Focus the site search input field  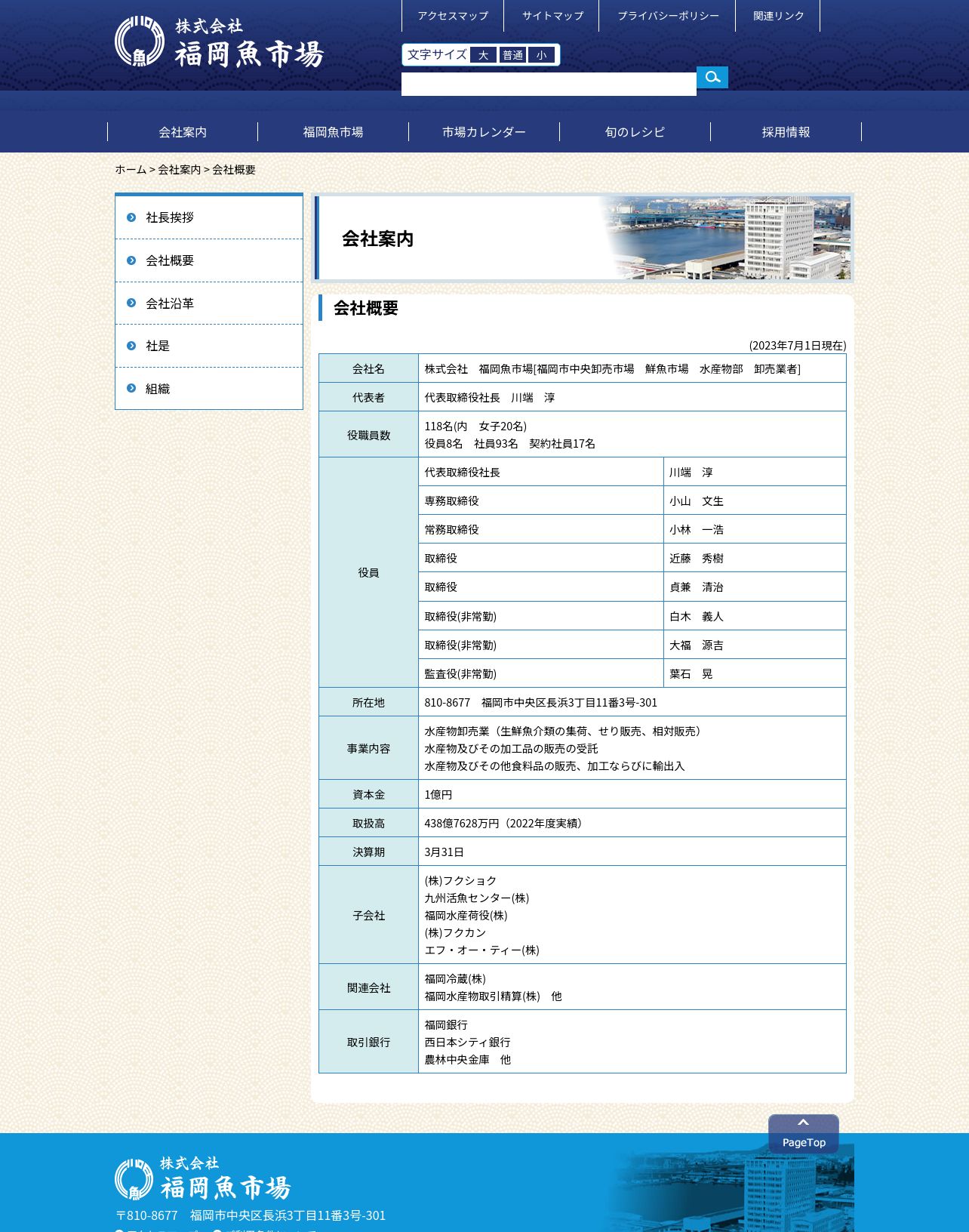(x=549, y=84)
